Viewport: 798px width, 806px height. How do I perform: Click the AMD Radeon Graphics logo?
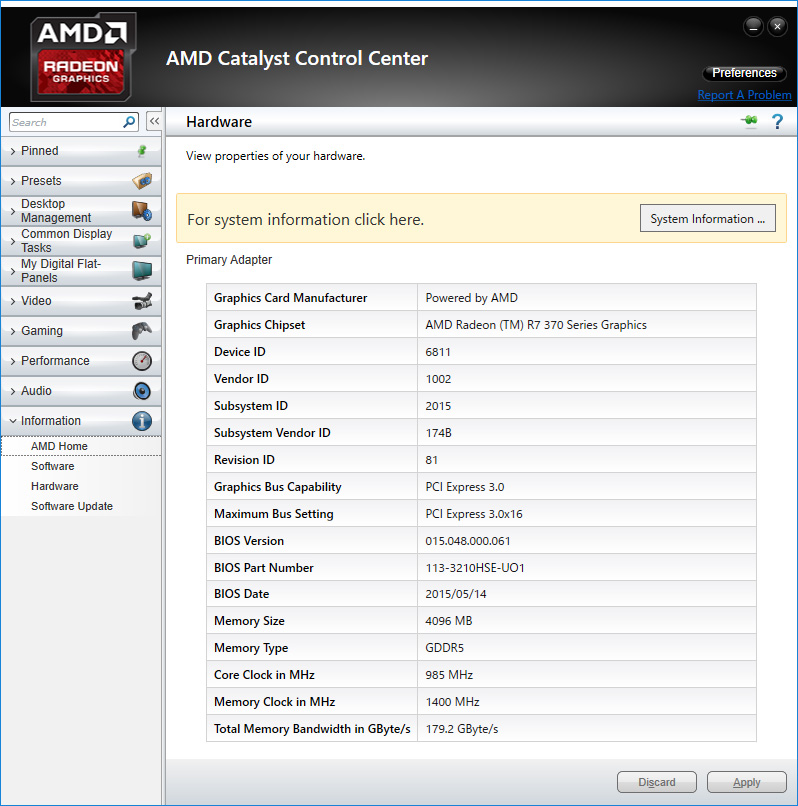[x=82, y=57]
